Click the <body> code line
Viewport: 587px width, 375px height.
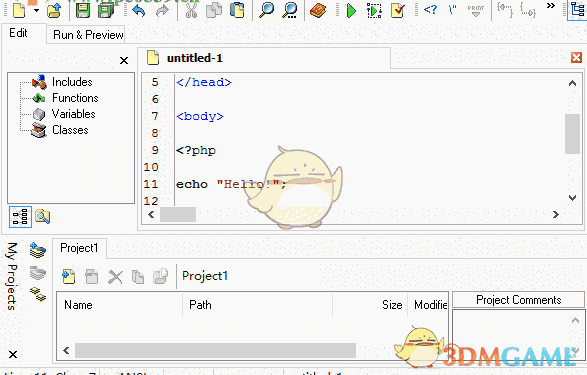pos(200,116)
